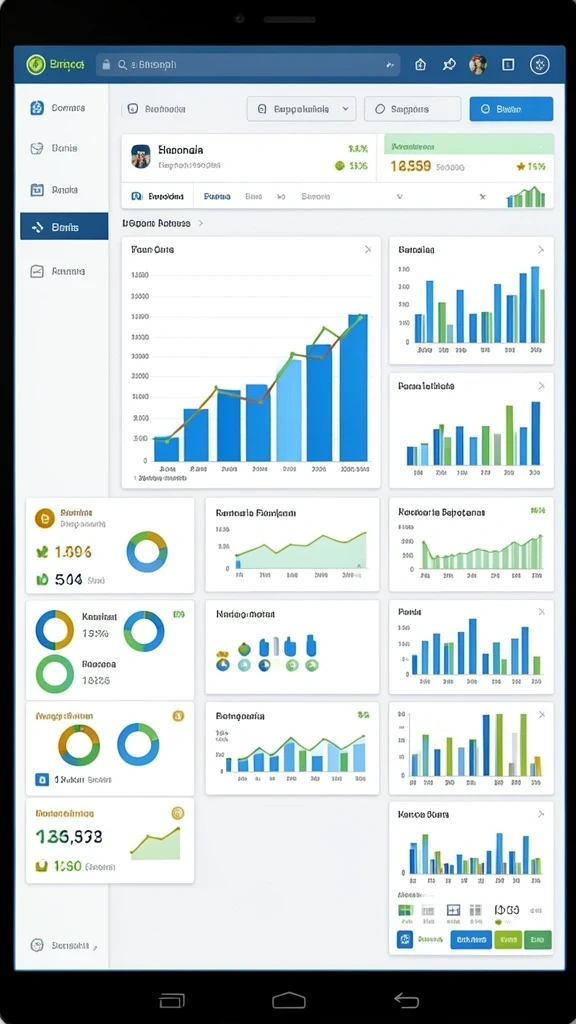Screen dimensions: 576x1024
Task: Click the donut chart in the 1.896 card
Action: (x=147, y=552)
